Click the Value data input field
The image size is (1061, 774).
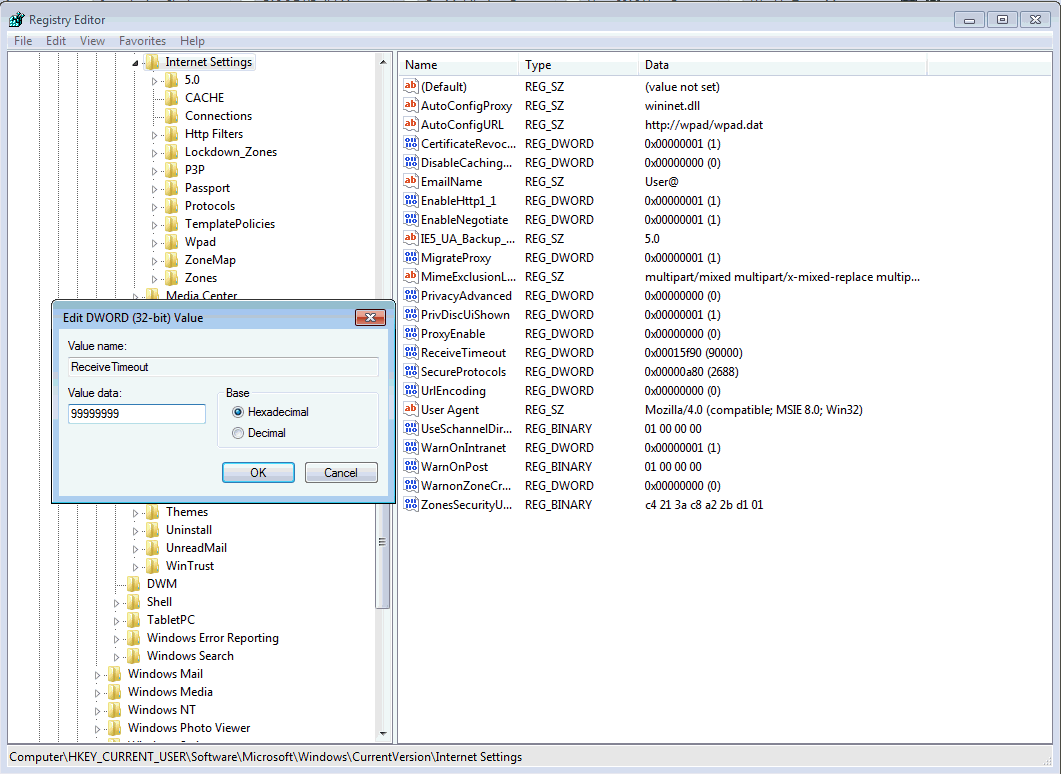(x=137, y=413)
